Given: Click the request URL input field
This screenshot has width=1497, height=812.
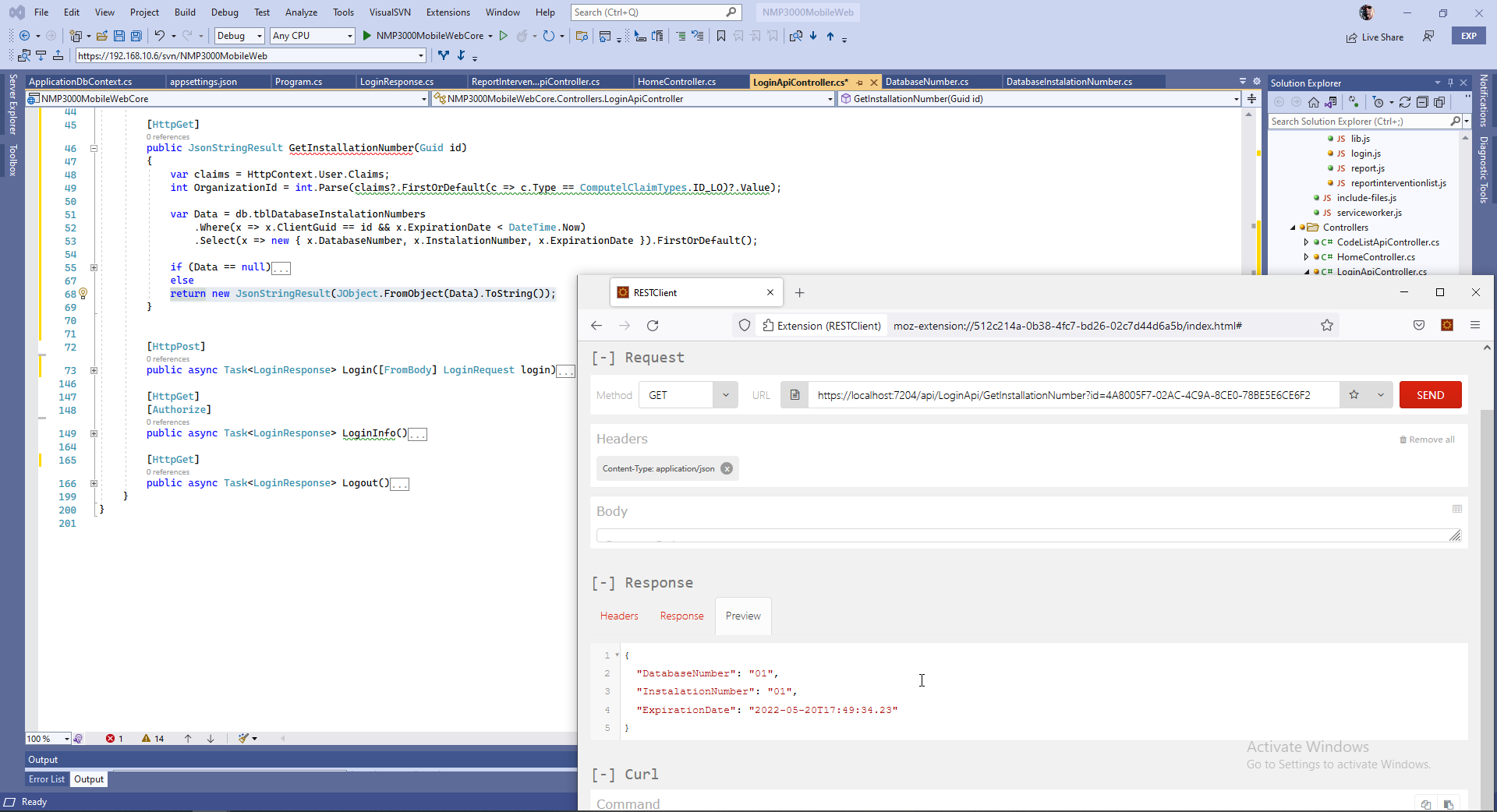Looking at the screenshot, I should [1074, 395].
